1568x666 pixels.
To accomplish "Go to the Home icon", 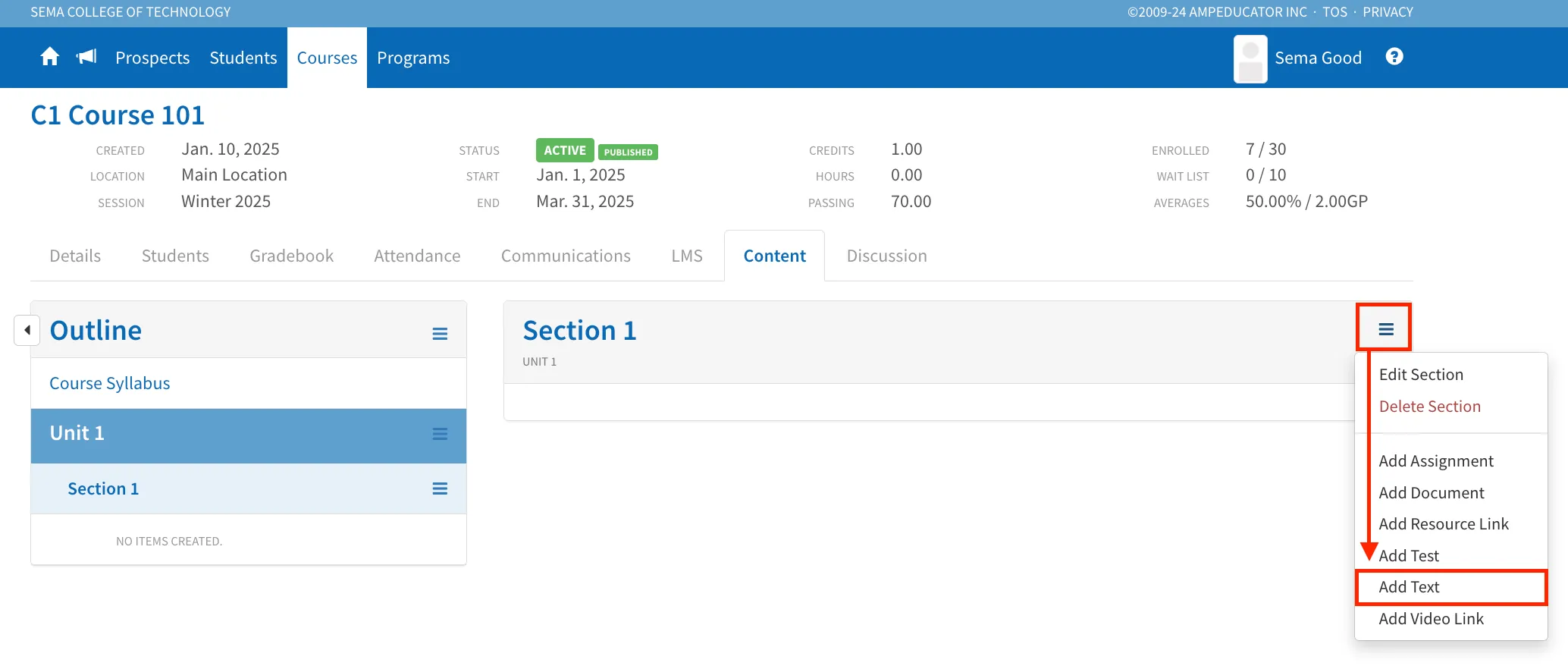I will click(x=50, y=57).
